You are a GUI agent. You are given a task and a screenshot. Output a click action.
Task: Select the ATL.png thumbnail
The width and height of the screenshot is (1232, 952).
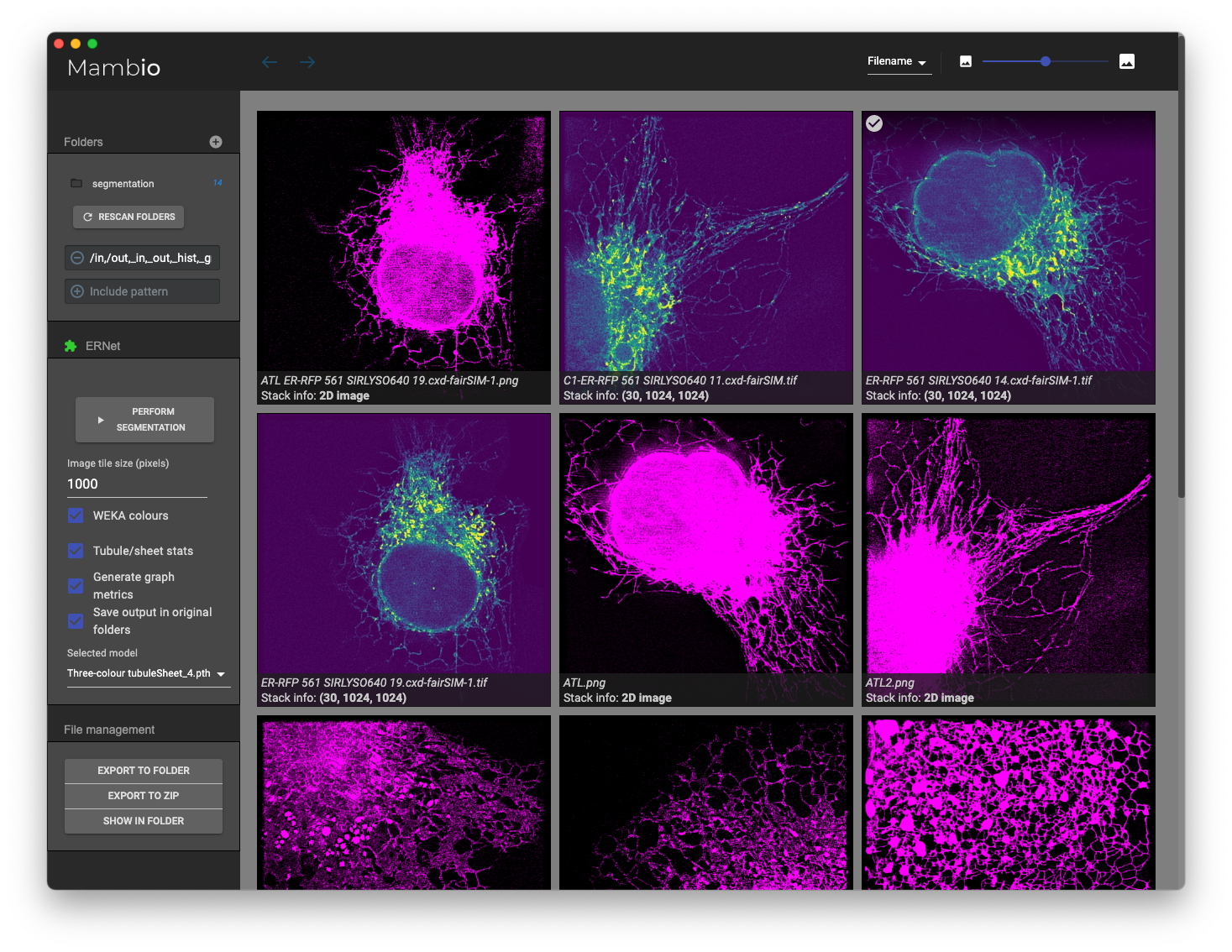pos(706,560)
